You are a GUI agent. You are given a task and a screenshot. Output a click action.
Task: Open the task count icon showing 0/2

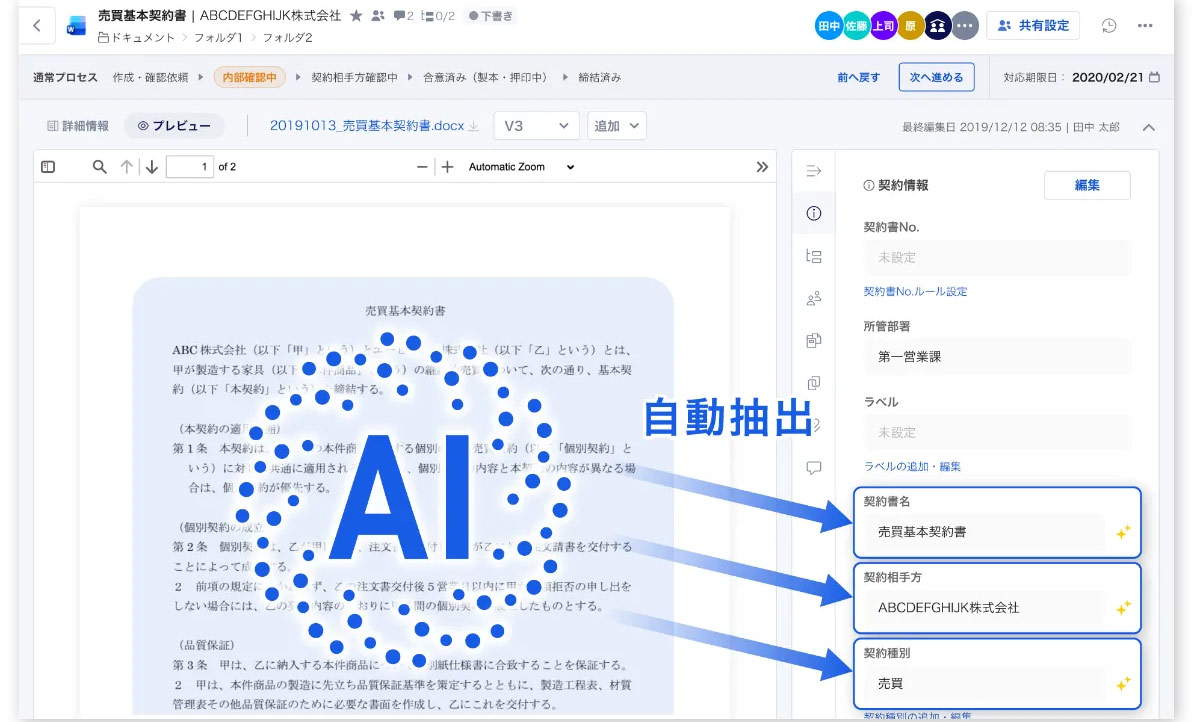click(439, 16)
